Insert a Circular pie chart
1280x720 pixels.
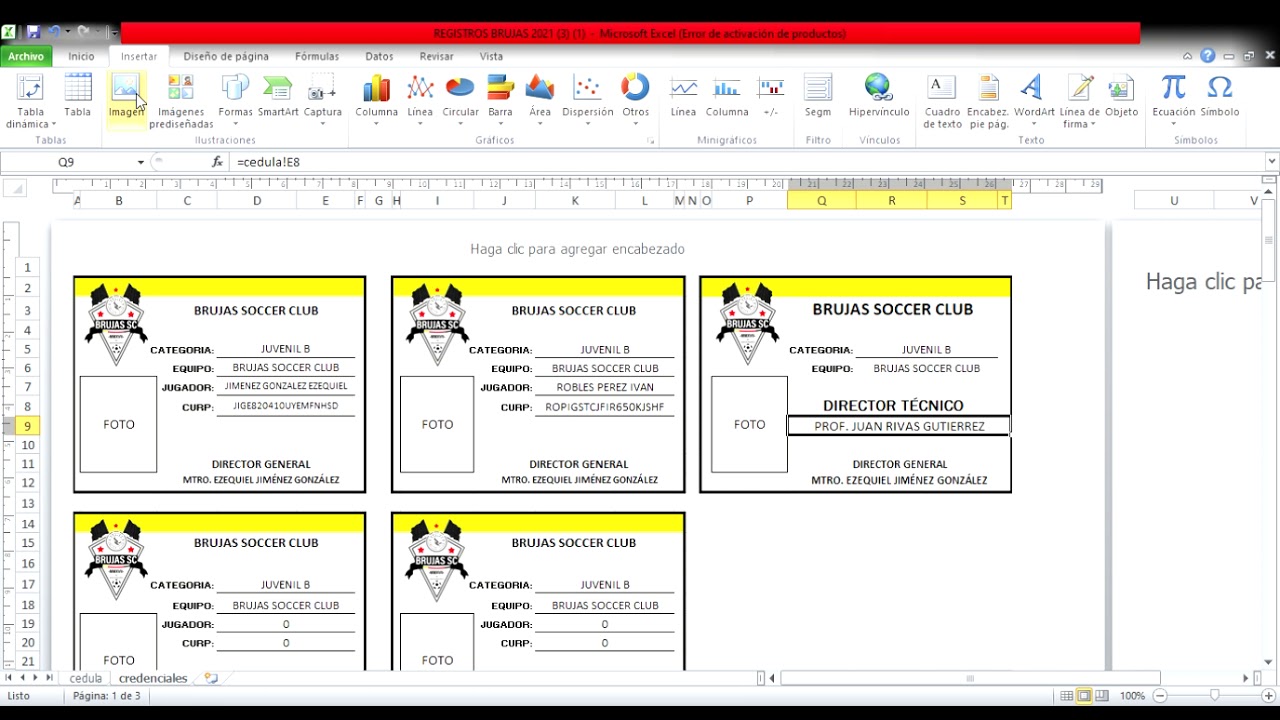(x=460, y=102)
